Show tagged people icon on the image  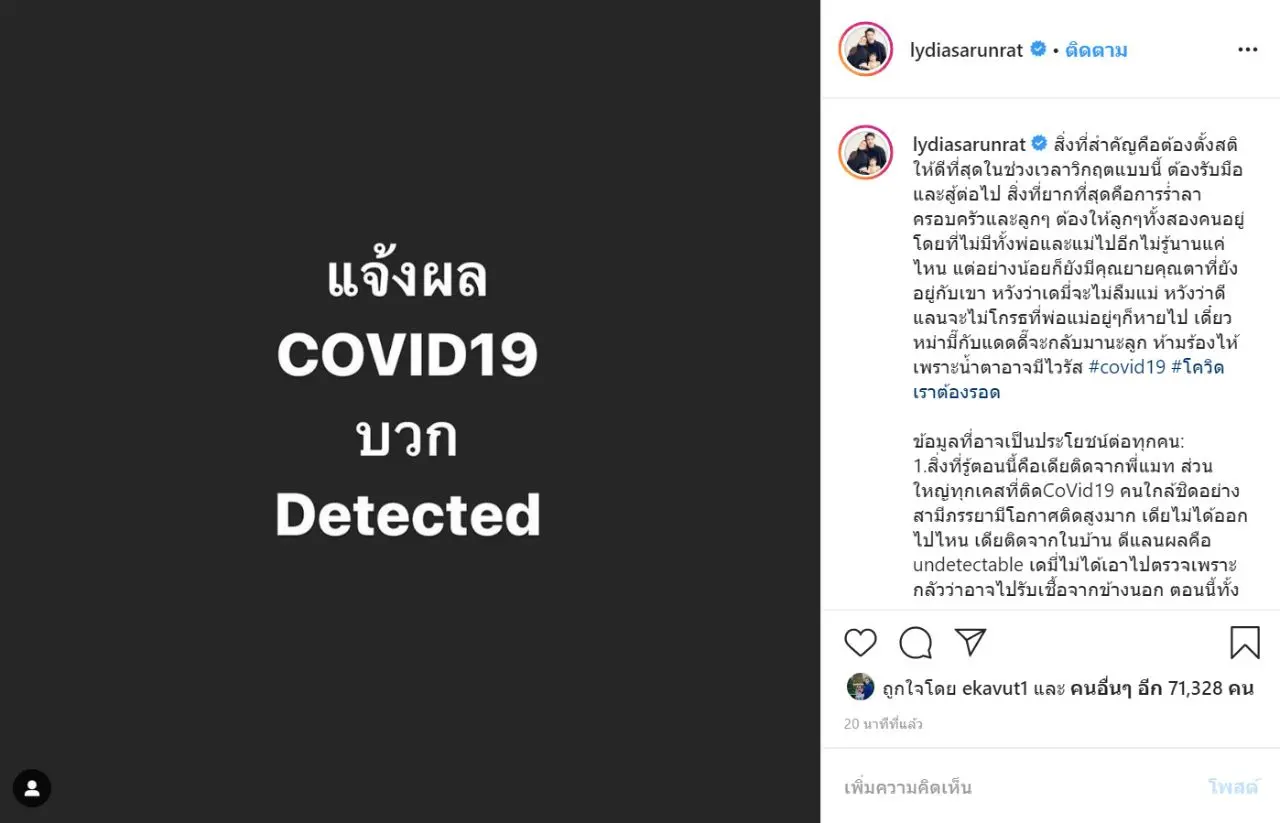point(32,788)
